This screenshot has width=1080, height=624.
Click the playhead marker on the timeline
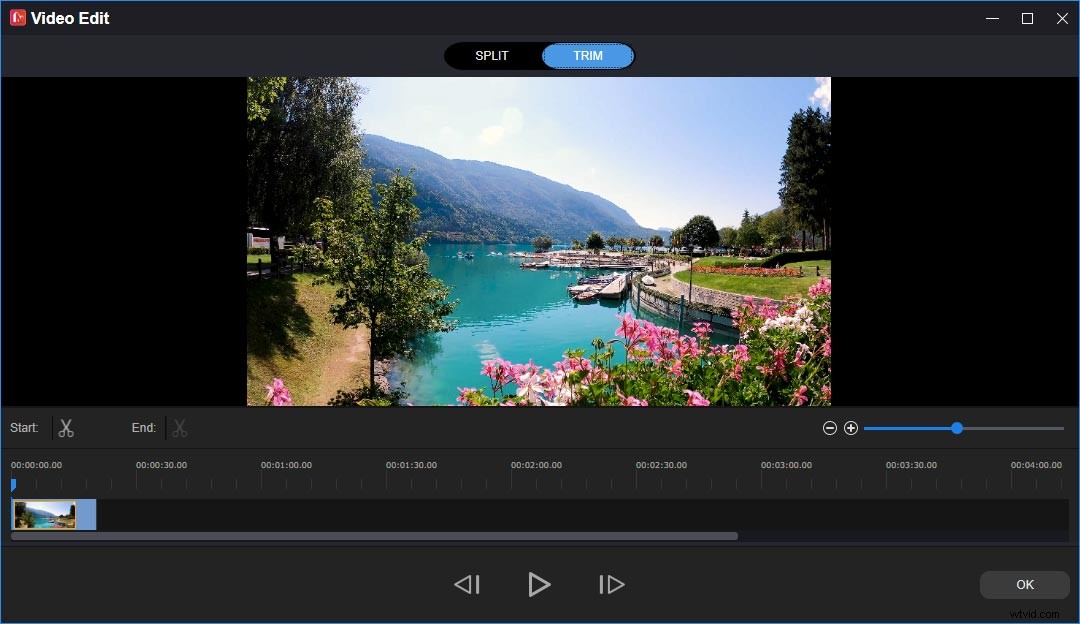pos(13,484)
